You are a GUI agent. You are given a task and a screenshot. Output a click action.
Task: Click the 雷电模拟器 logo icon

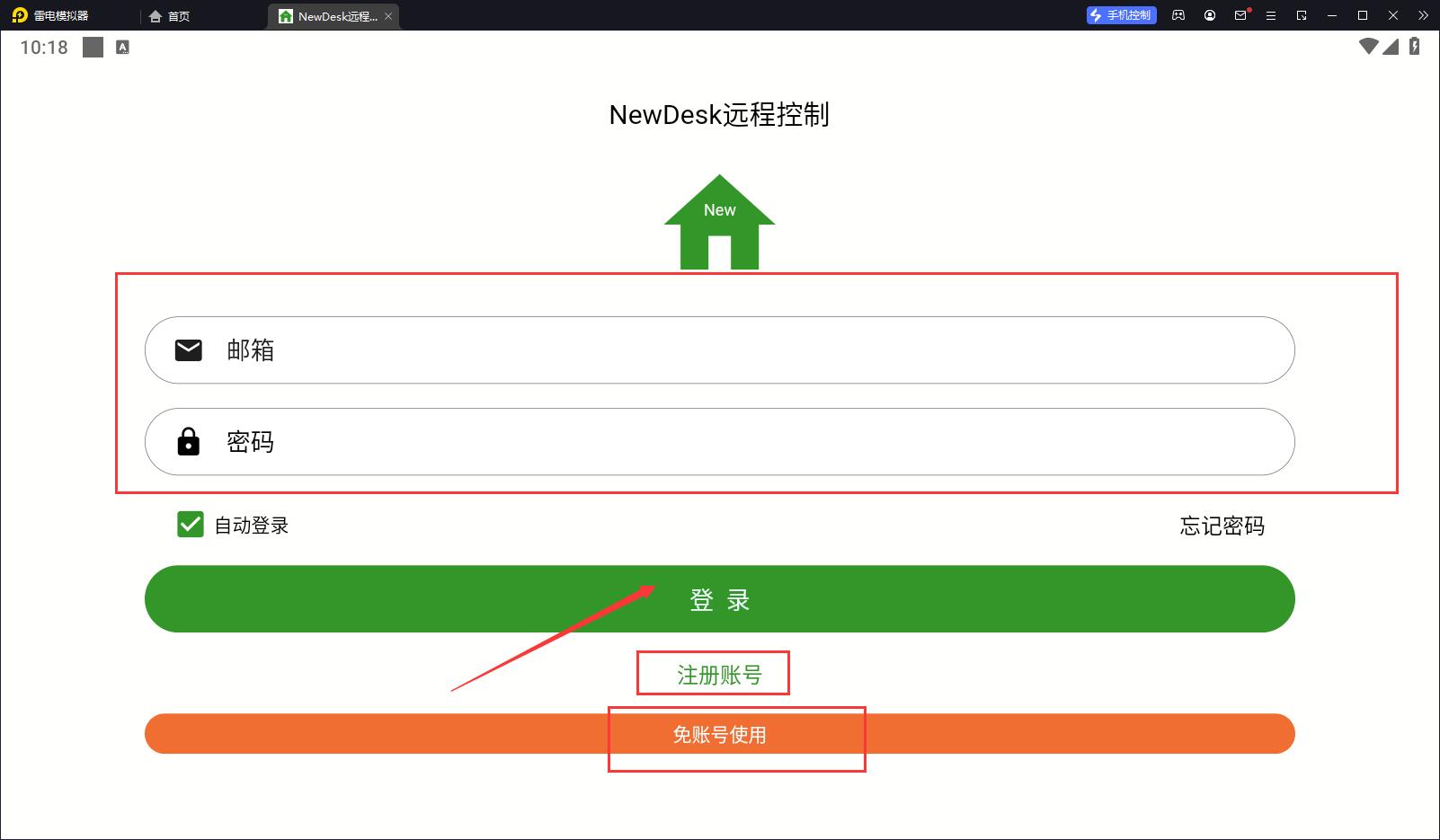[x=19, y=15]
